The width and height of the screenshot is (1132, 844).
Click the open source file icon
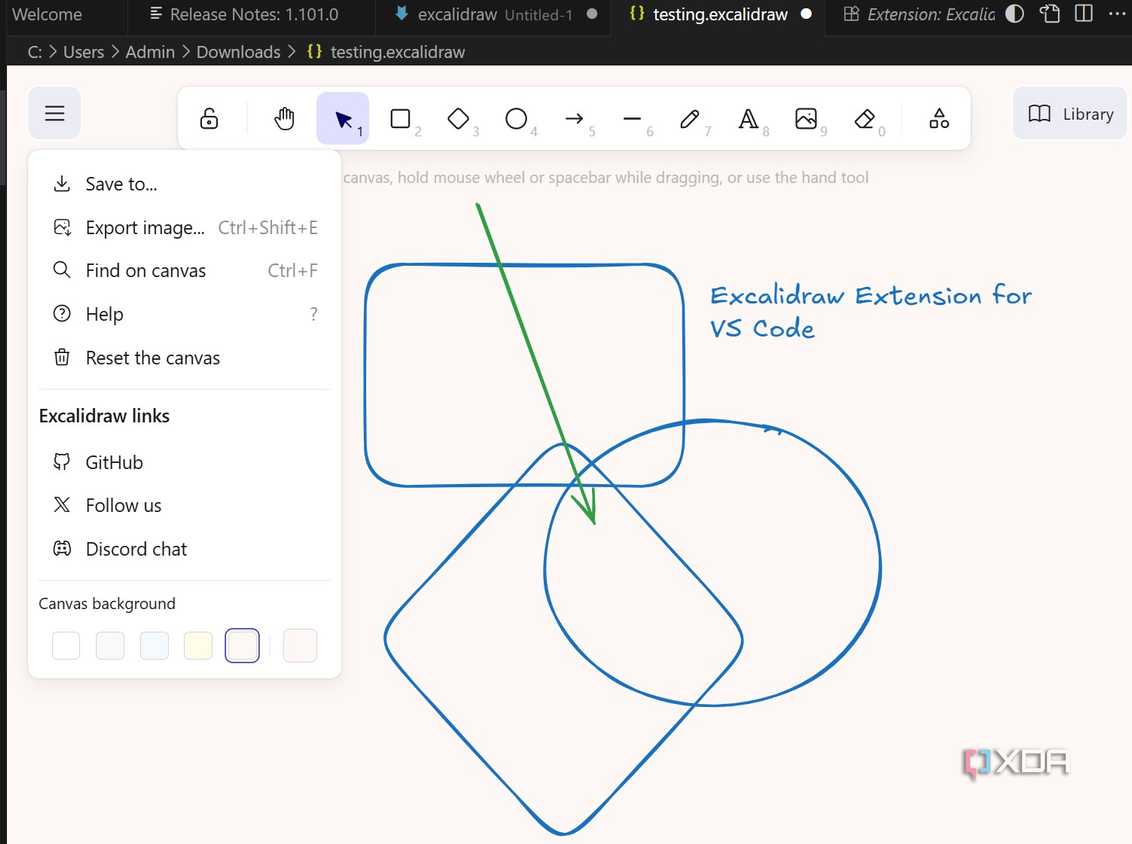point(1050,14)
